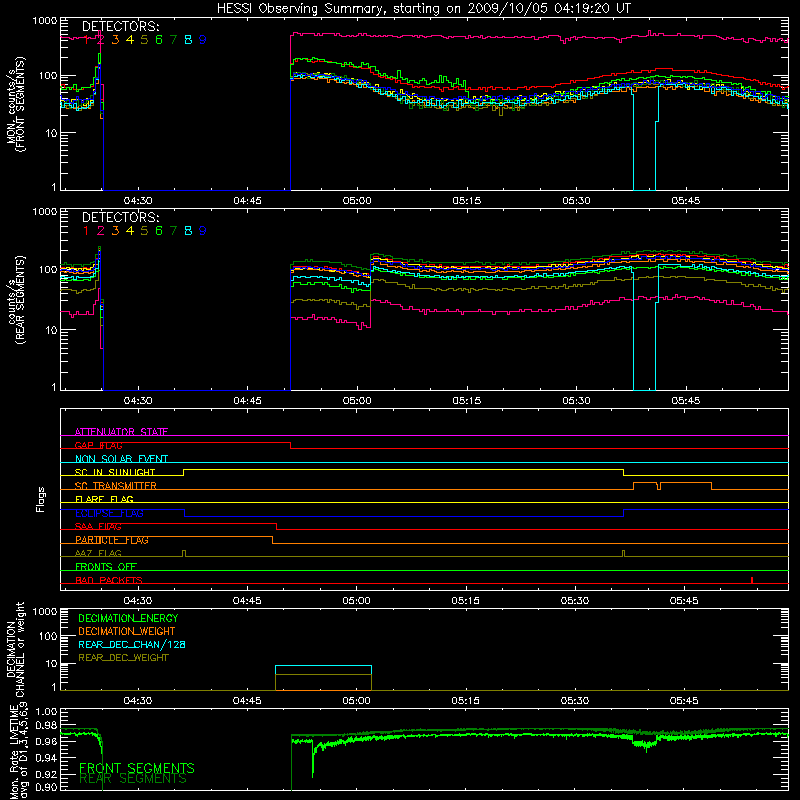800x800 pixels.
Task: Click the cyan REAR_DEC_CHAN step in the decimation plot
Action: pyautogui.click(x=323, y=666)
